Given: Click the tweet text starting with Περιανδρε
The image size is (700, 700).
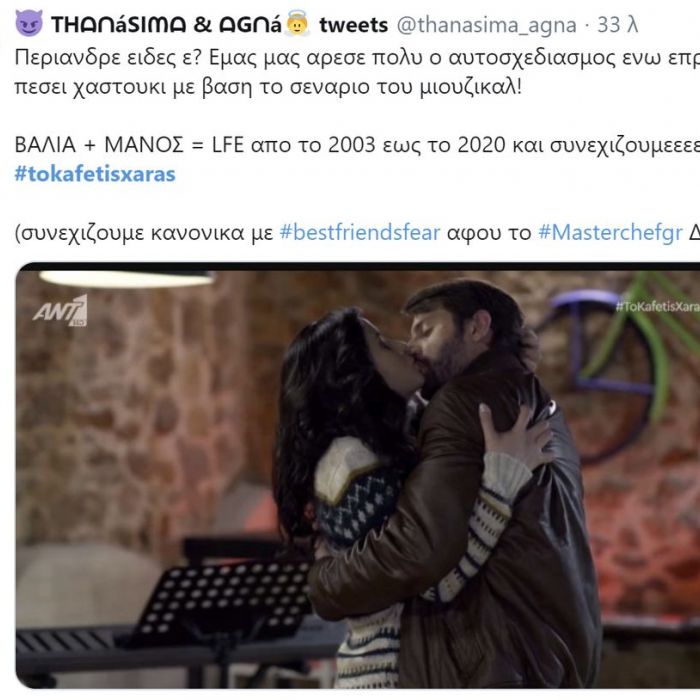Looking at the screenshot, I should (357, 71).
